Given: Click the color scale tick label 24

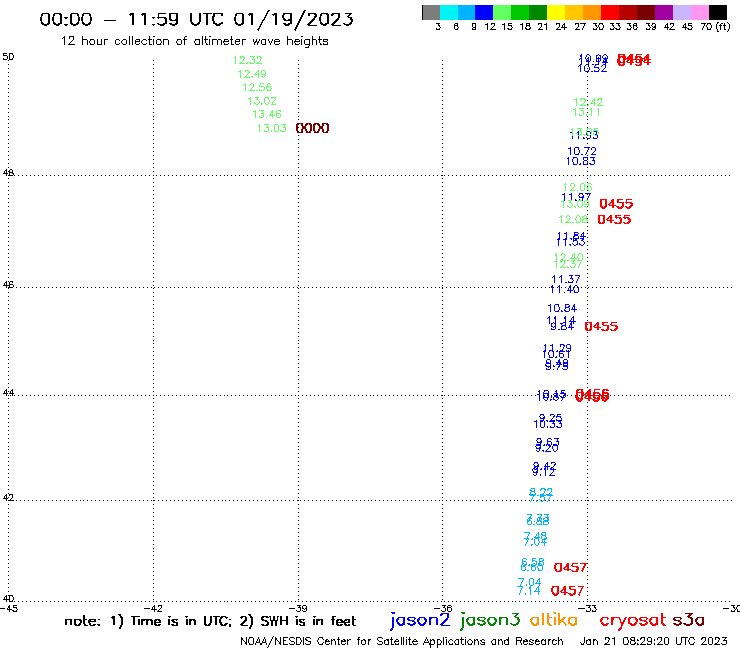Looking at the screenshot, I should [x=561, y=27].
